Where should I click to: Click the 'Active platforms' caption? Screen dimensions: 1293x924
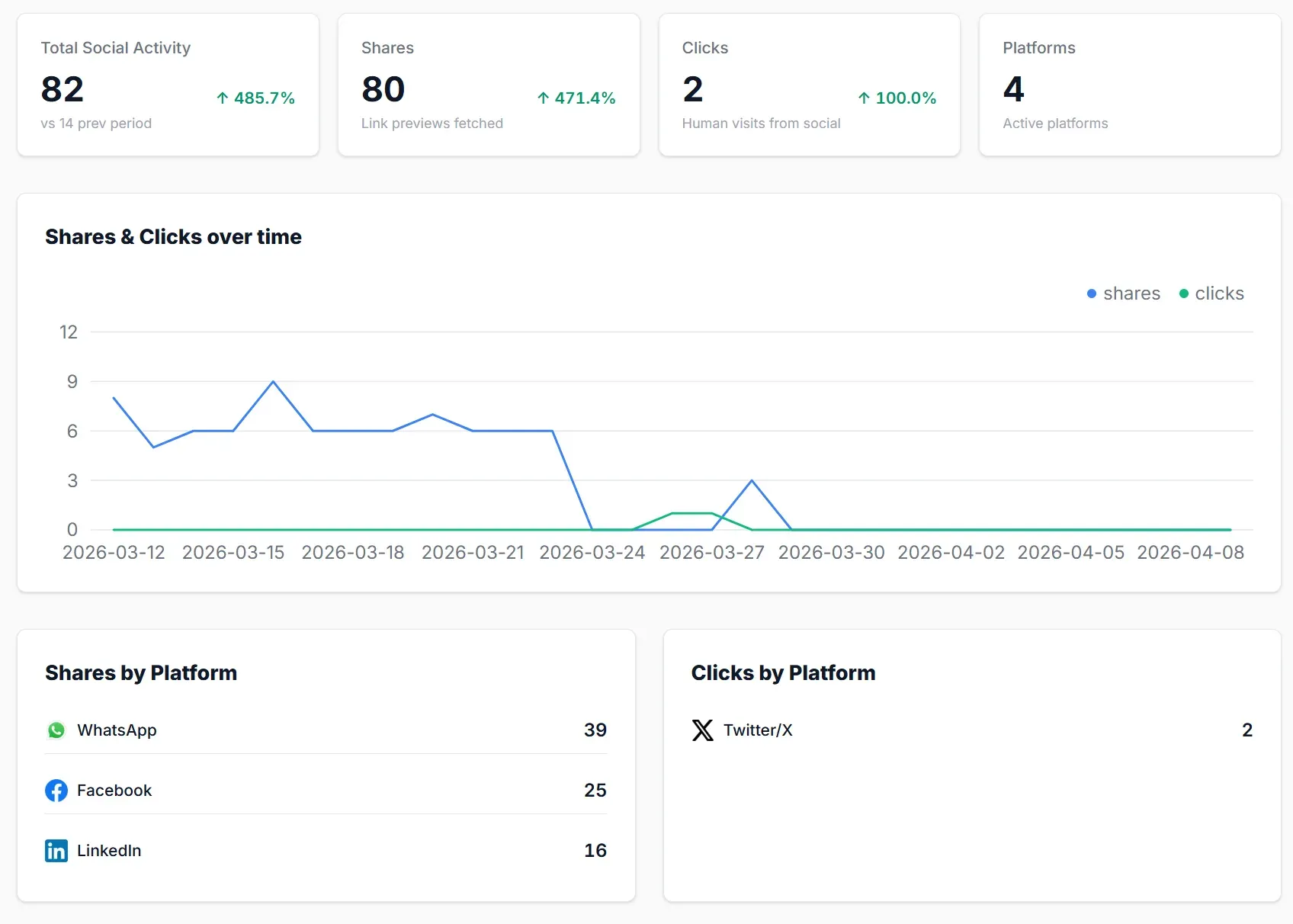click(1056, 124)
